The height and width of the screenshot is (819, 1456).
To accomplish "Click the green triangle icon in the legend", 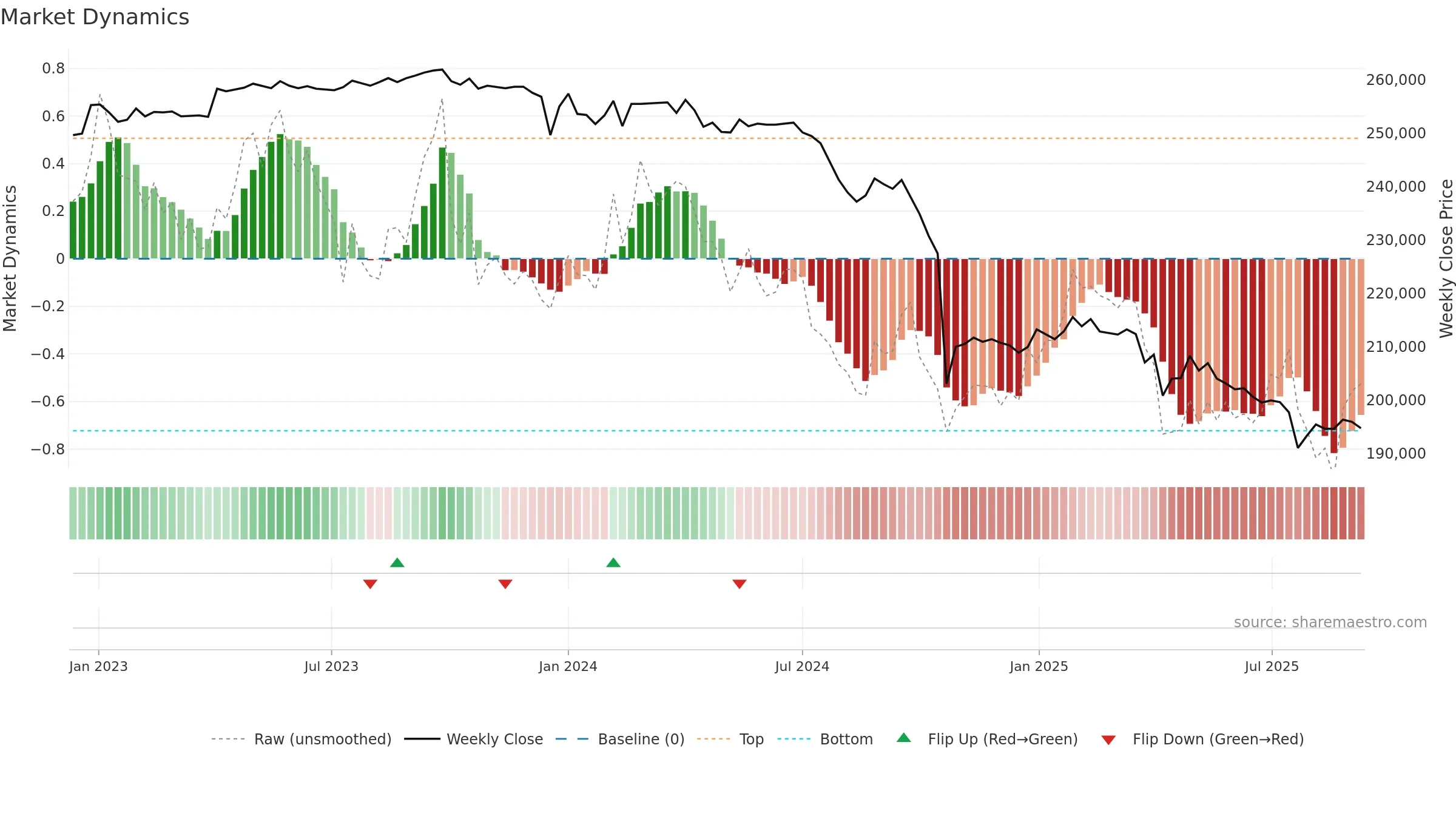I will (904, 738).
